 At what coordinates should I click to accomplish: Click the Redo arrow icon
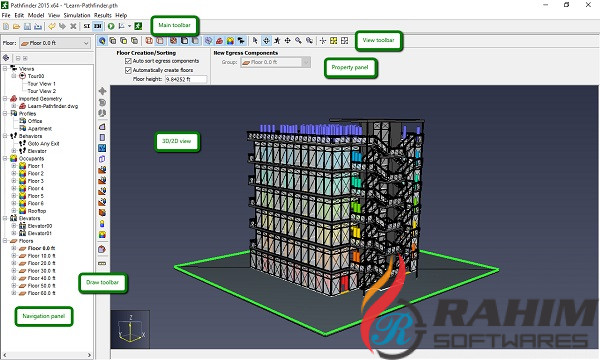62,26
